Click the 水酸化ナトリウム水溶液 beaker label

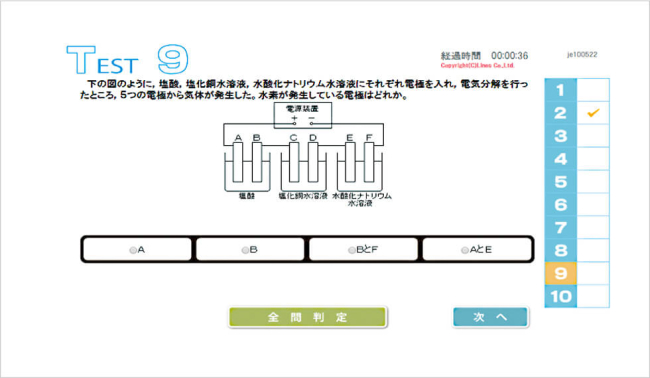[x=361, y=199]
